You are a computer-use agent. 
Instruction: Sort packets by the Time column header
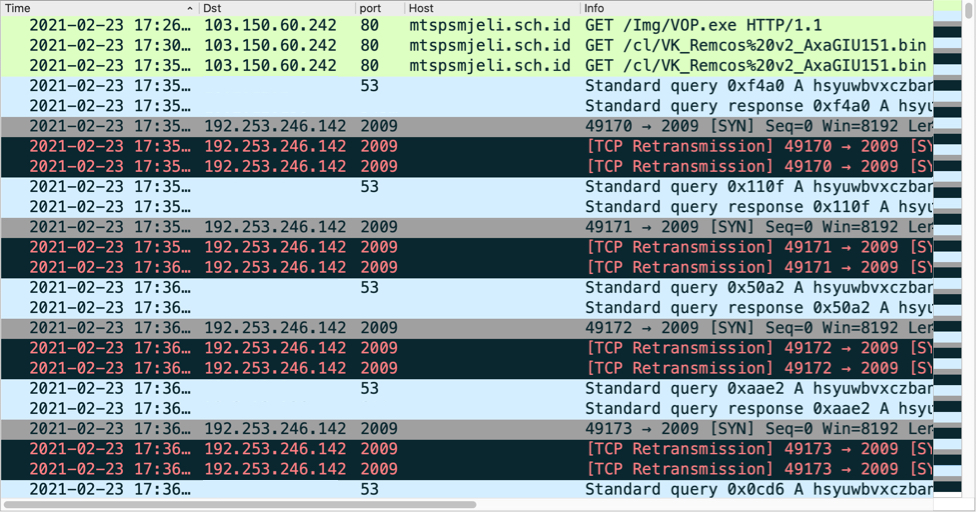click(100, 8)
